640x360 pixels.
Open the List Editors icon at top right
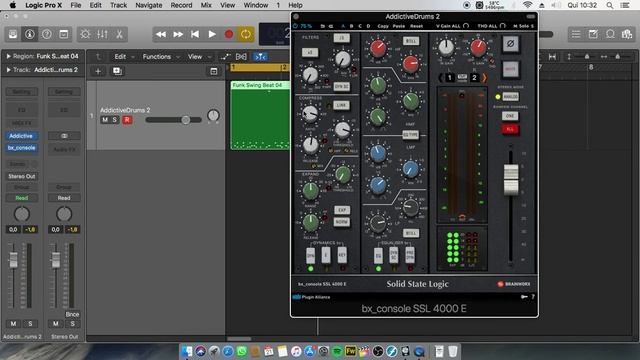pos(576,34)
